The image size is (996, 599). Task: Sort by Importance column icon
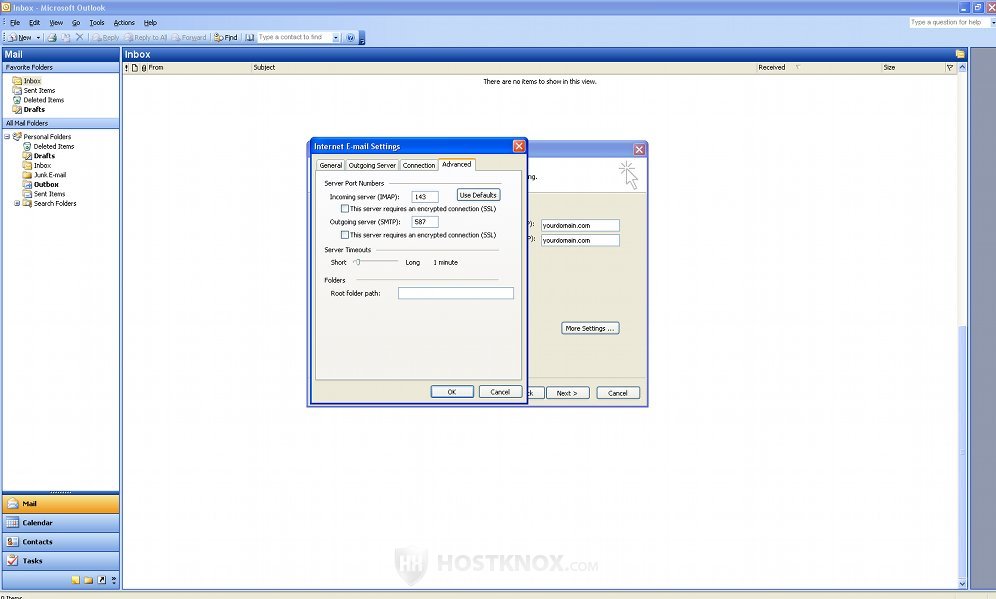point(126,67)
